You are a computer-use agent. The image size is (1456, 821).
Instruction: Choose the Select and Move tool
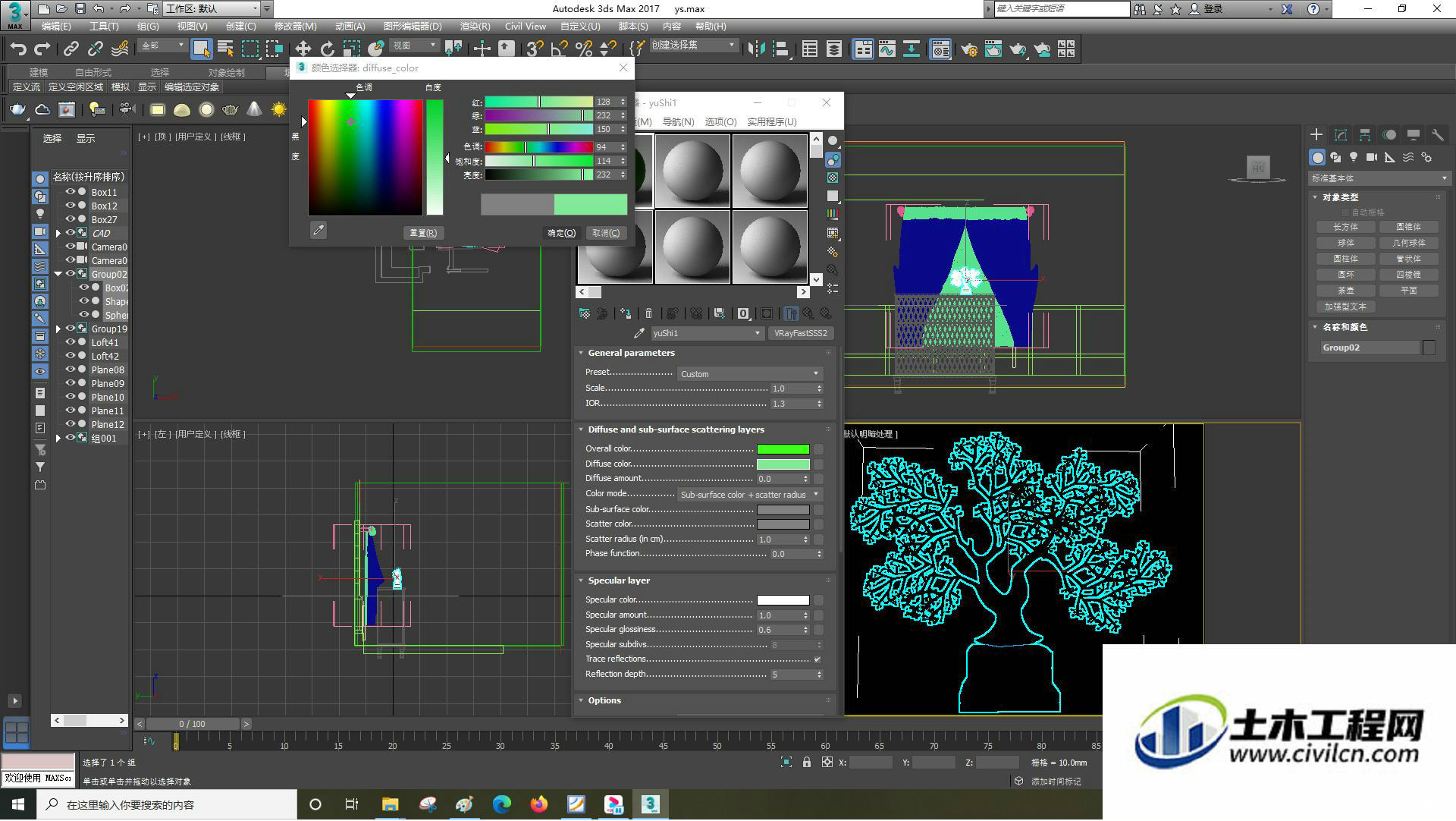pos(303,49)
